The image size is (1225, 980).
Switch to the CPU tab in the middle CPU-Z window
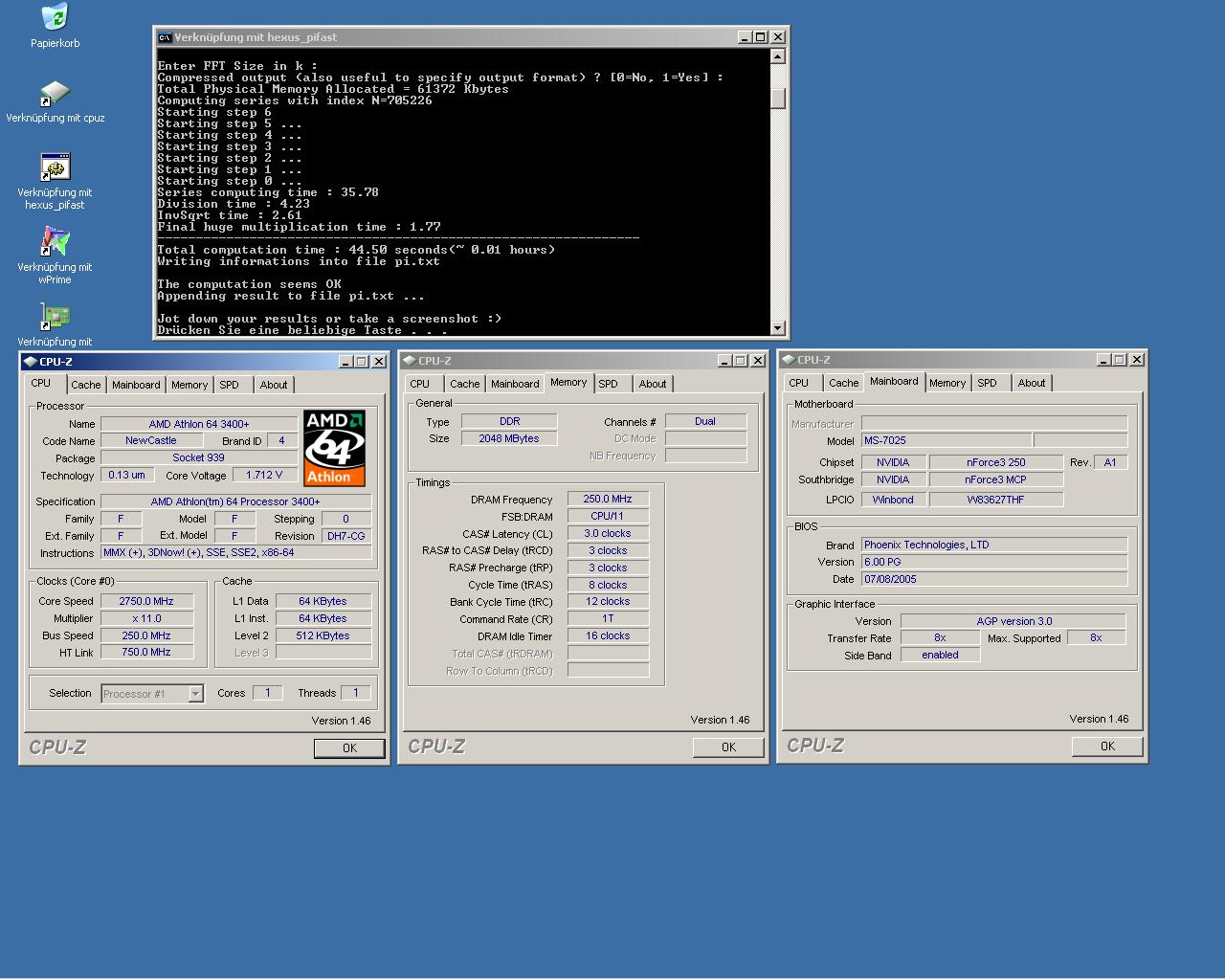click(420, 384)
